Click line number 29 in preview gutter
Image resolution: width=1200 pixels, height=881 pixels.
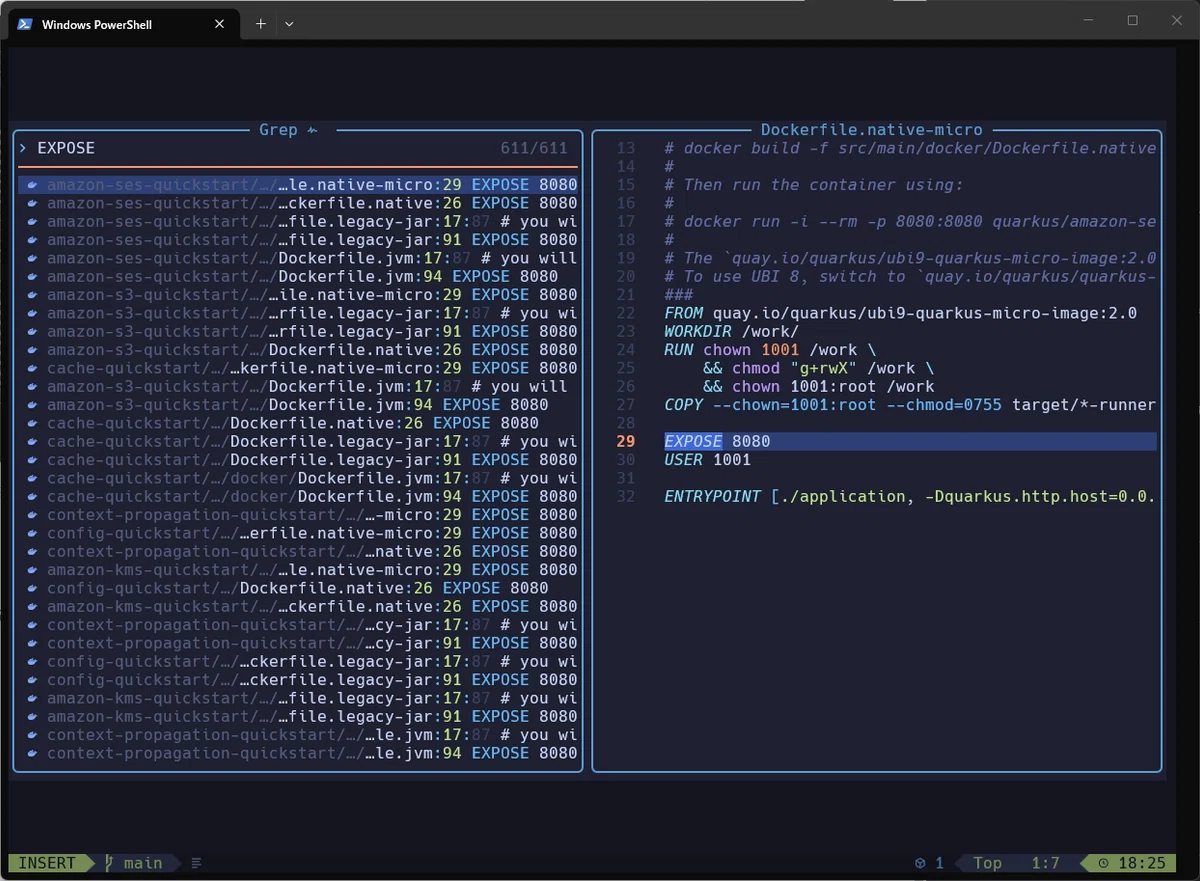[x=626, y=442]
